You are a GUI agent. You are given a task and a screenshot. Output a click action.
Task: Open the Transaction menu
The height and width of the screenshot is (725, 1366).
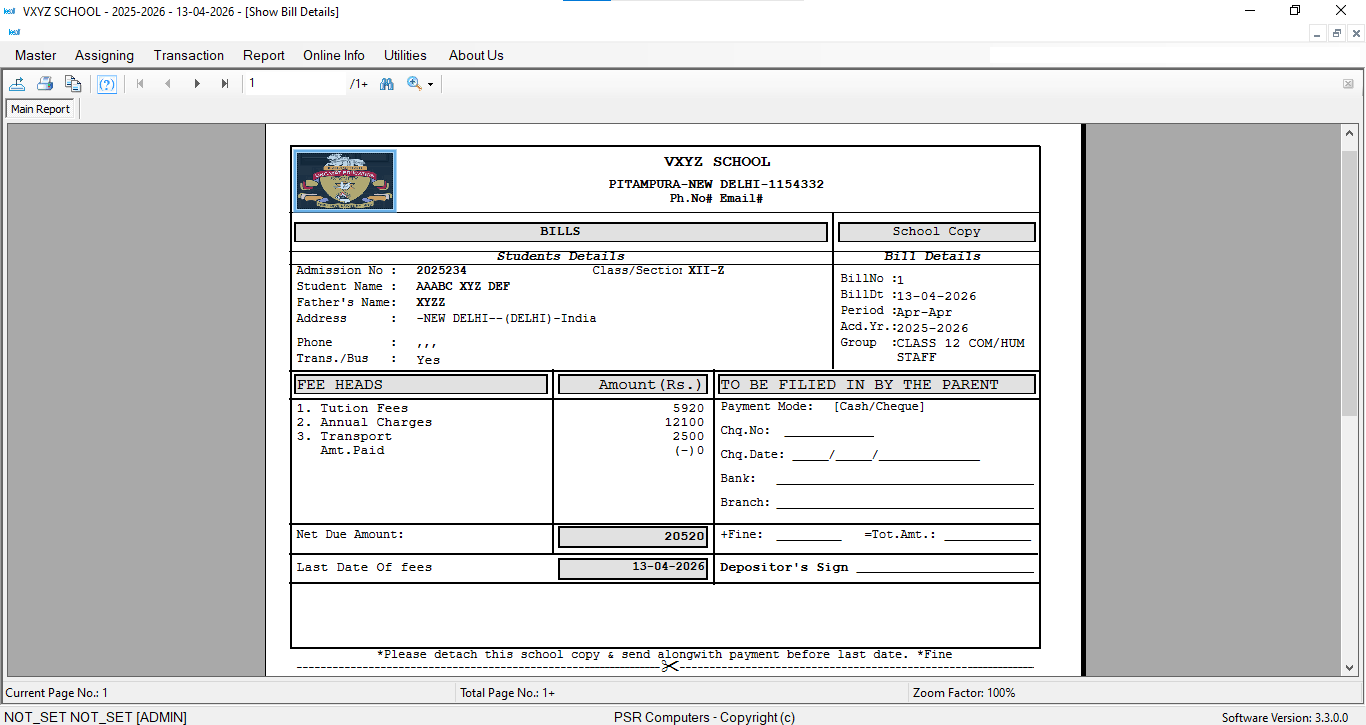click(188, 55)
